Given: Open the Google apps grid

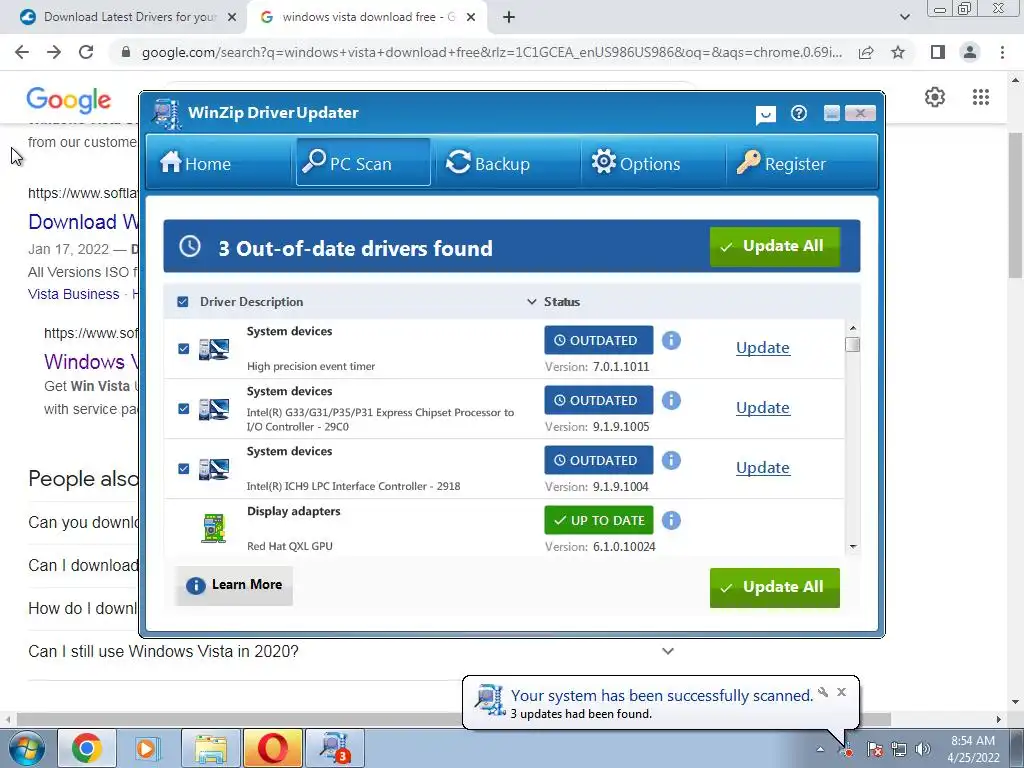Looking at the screenshot, I should pos(981,97).
